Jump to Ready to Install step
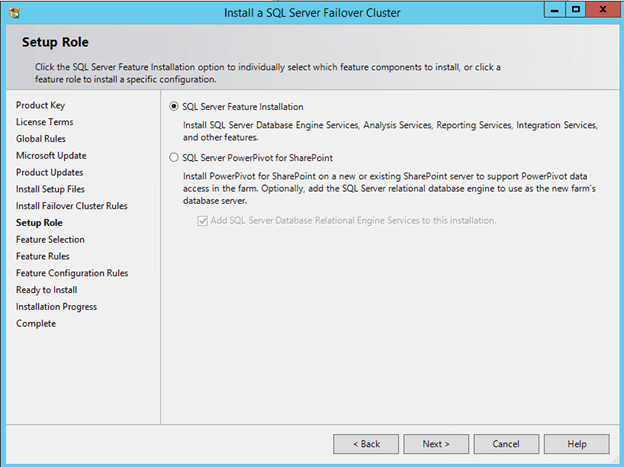Image resolution: width=624 pixels, height=467 pixels. click(x=47, y=290)
